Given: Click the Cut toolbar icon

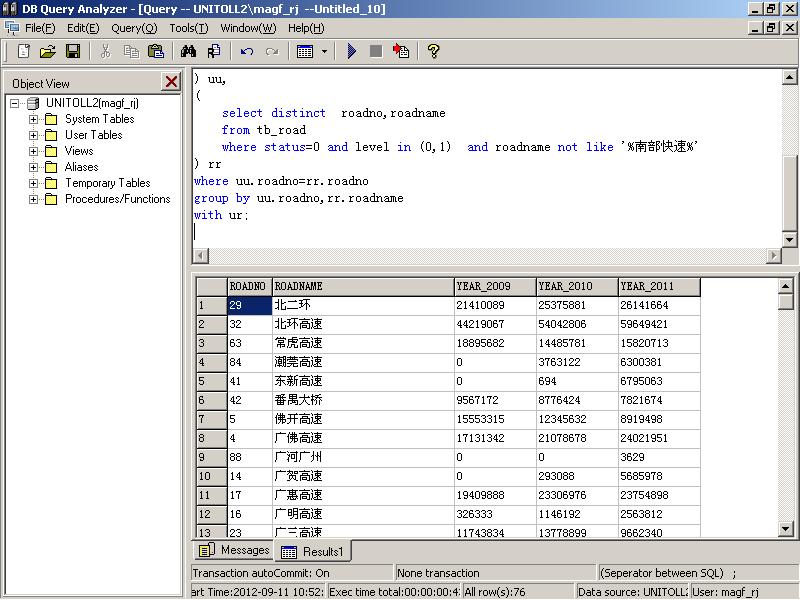Looking at the screenshot, I should 108,51.
